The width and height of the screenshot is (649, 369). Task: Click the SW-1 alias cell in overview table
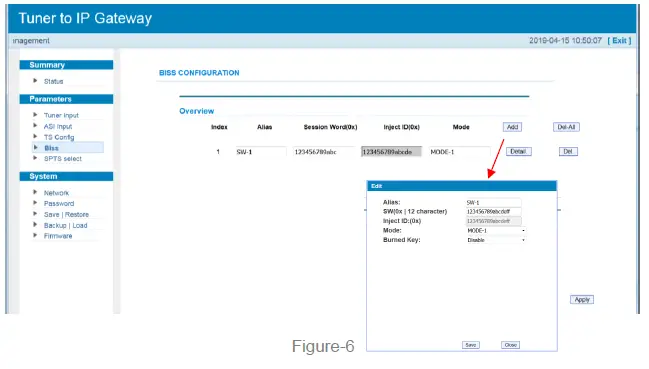click(x=261, y=152)
